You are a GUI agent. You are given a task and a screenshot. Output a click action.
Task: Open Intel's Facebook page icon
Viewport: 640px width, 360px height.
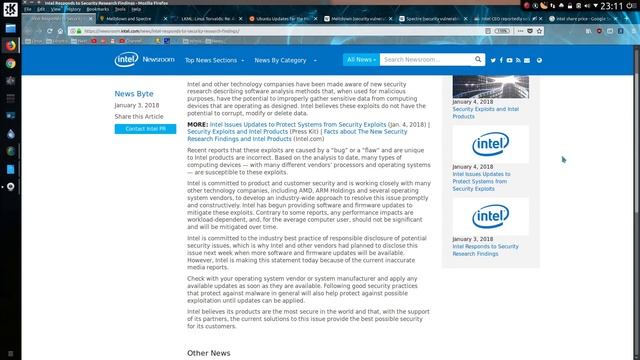coord(501,60)
